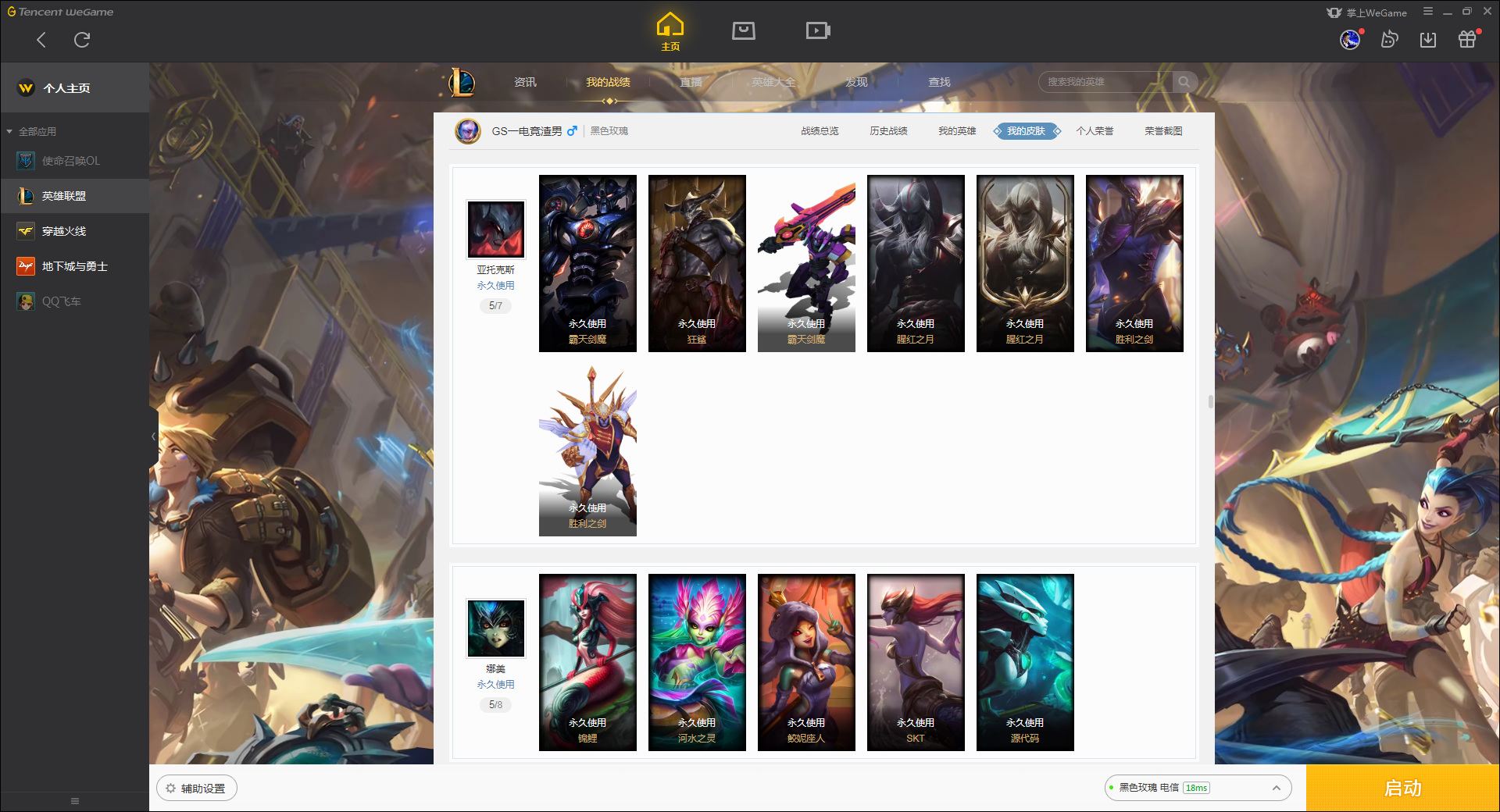Screen dimensions: 1500x812
Task: Click the summoner name GS一电竞渣男
Action: pyautogui.click(x=527, y=131)
